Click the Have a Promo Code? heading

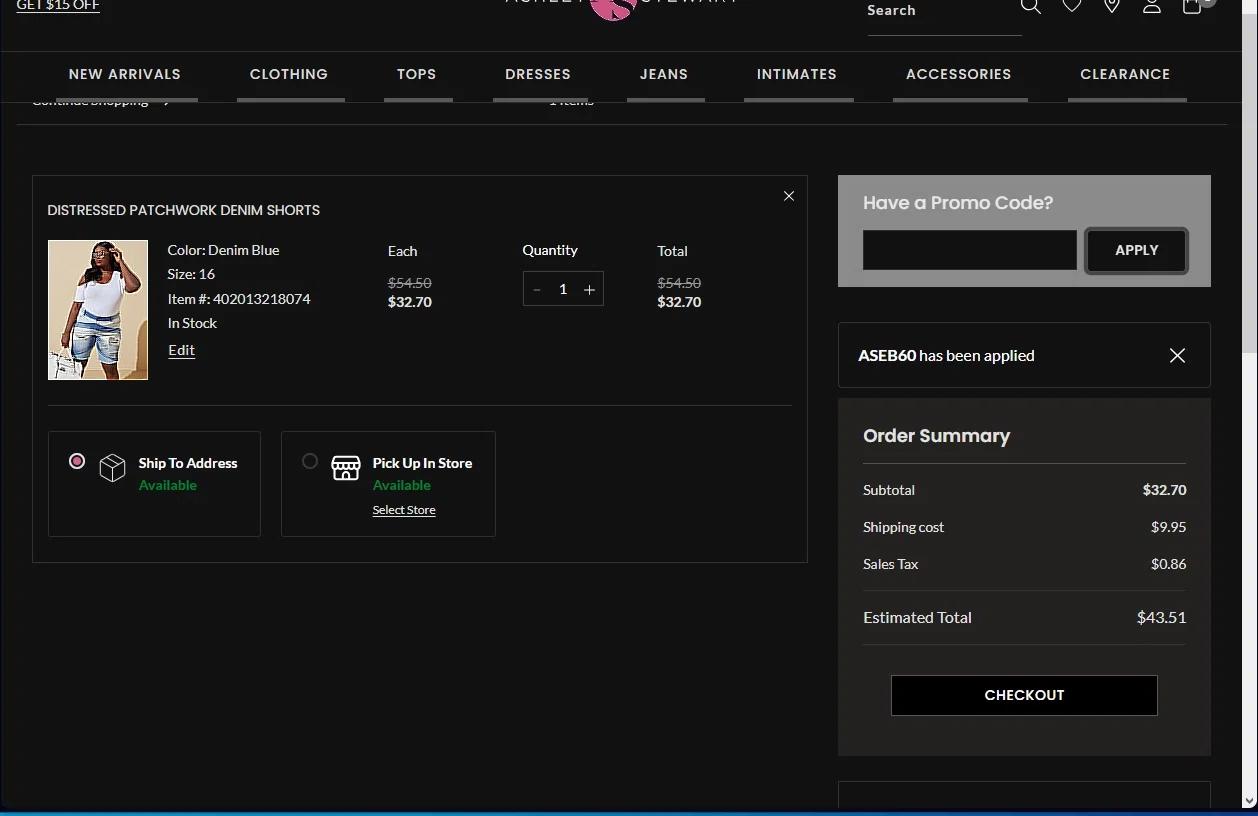tap(958, 203)
